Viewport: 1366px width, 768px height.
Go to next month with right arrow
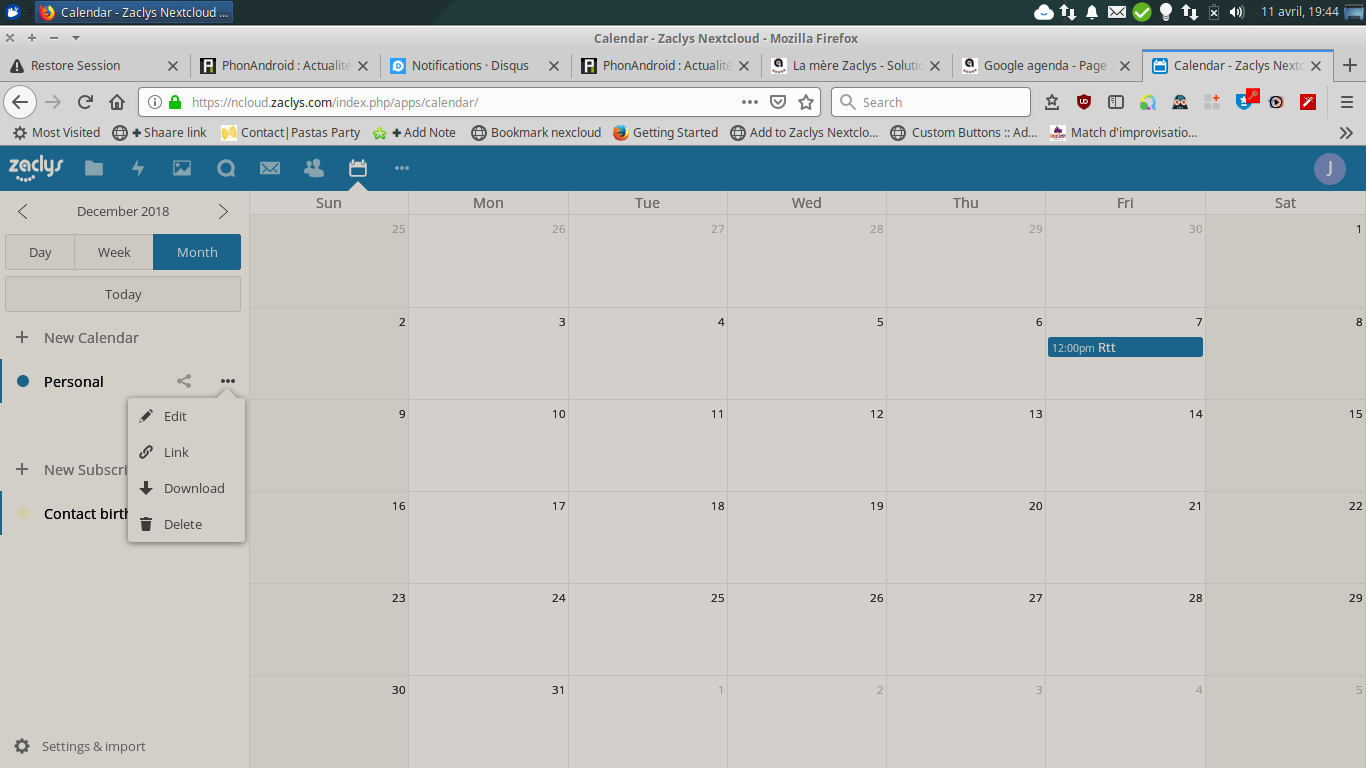[x=223, y=211]
